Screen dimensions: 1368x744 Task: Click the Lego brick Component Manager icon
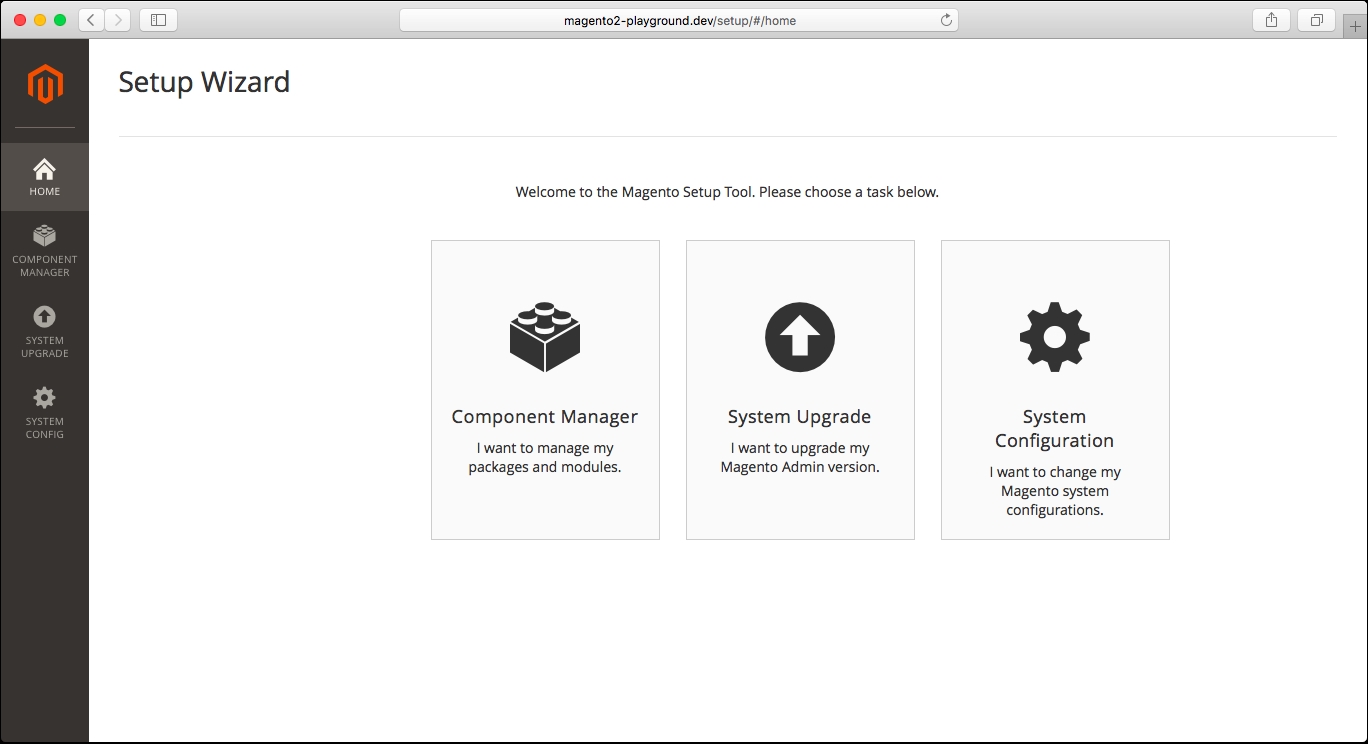tap(545, 337)
